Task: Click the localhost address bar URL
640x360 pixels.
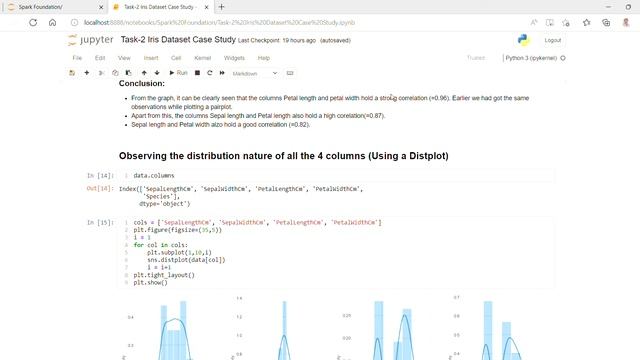Action: click(x=219, y=22)
